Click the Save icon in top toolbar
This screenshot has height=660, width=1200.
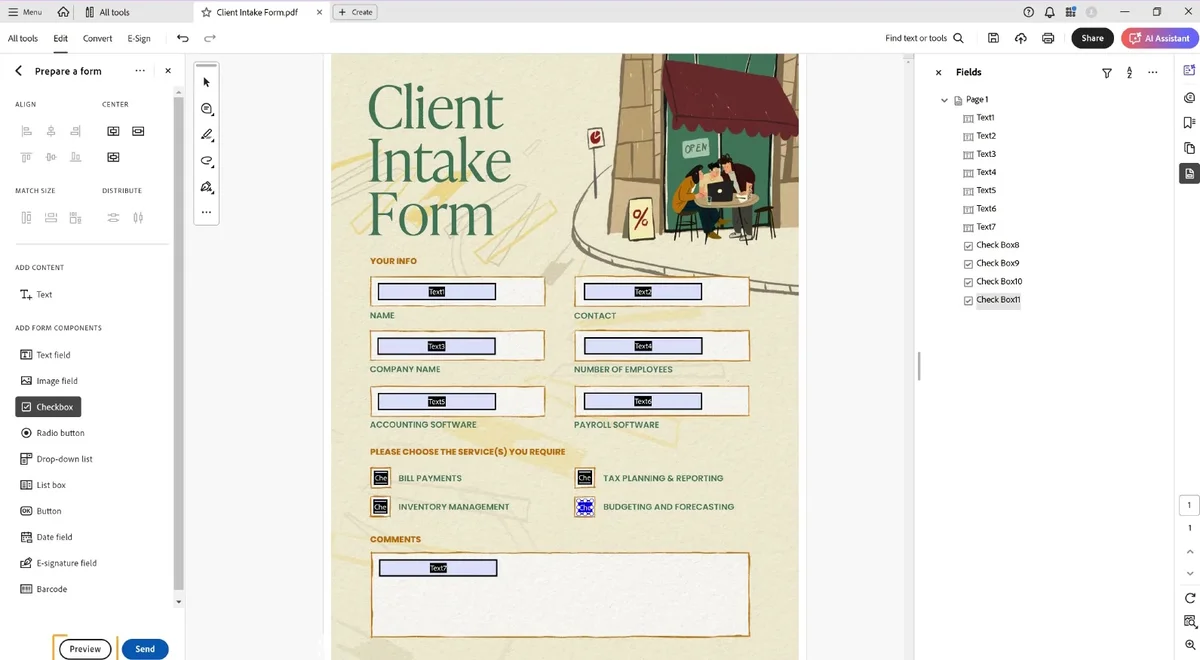993,38
